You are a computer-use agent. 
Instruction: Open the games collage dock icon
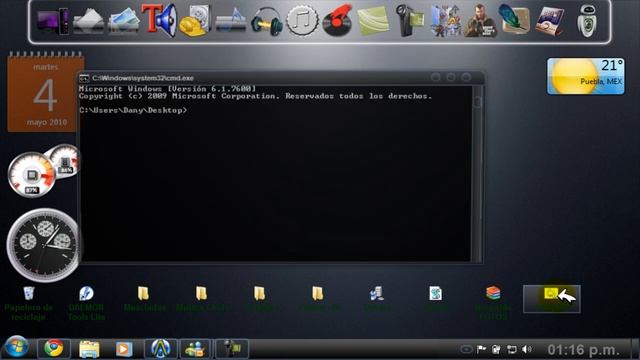click(445, 21)
